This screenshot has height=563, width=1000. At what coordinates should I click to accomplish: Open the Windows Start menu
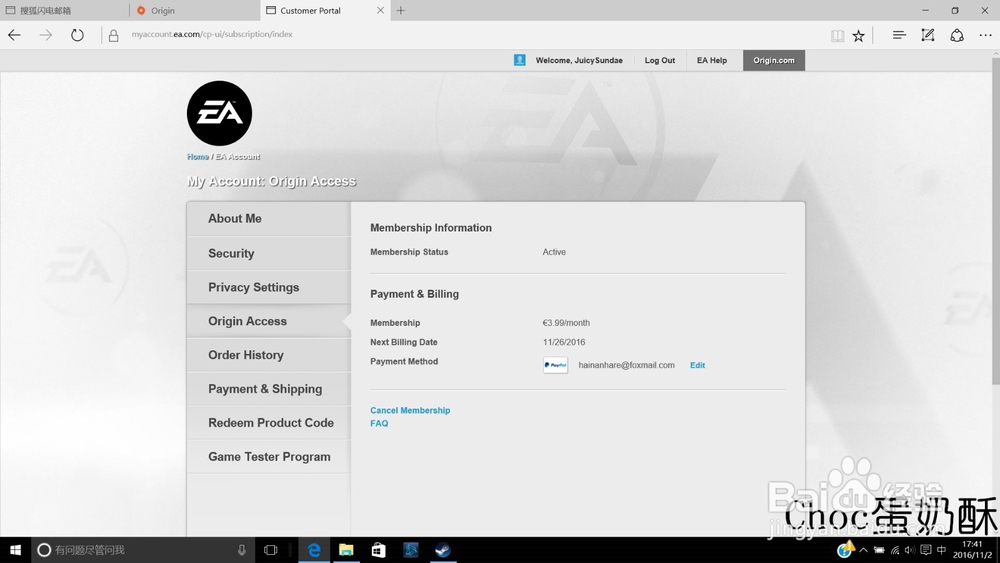[x=15, y=550]
